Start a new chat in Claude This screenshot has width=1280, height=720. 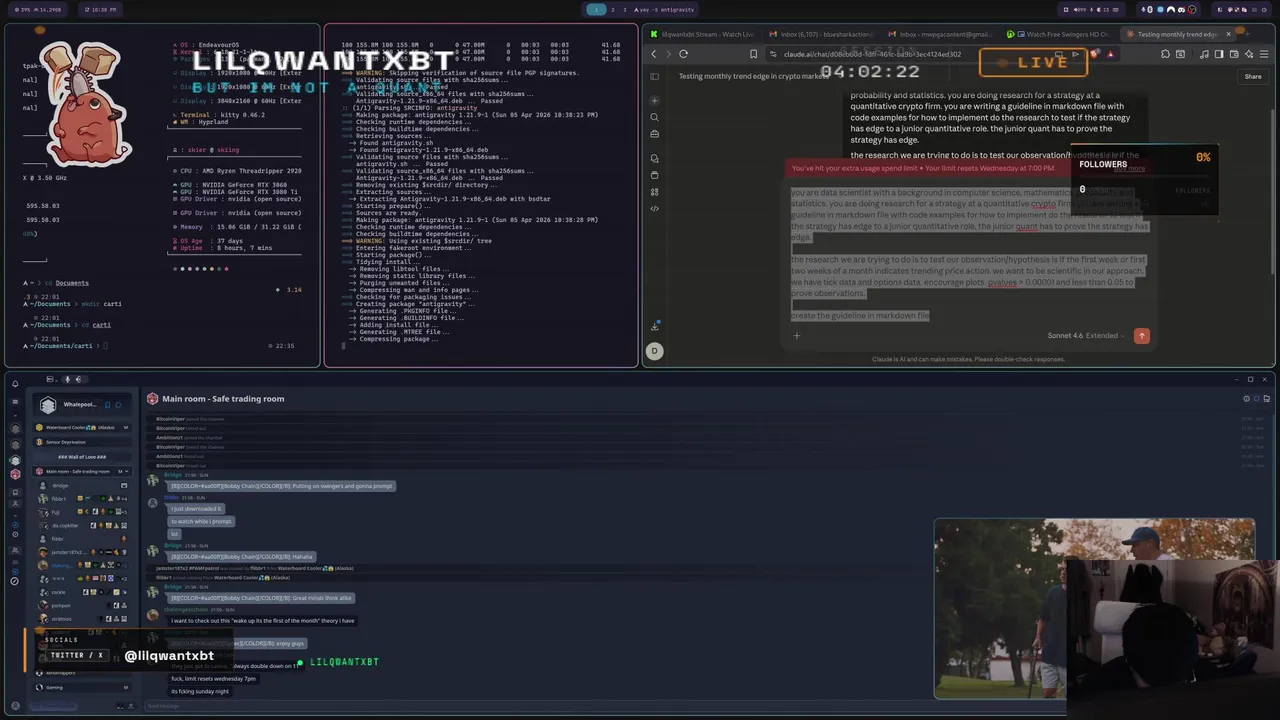pos(655,100)
